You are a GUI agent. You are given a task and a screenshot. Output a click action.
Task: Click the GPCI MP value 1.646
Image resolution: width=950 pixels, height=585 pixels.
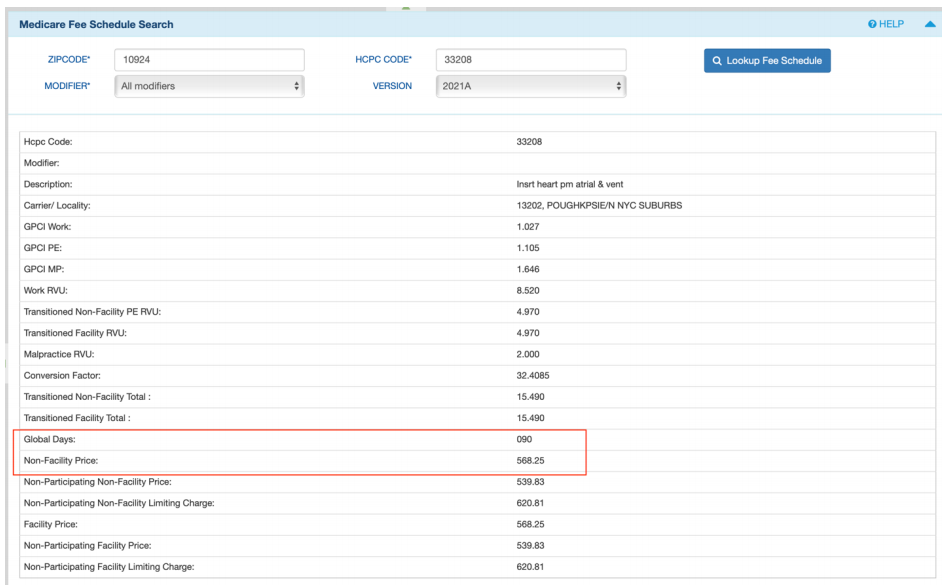click(527, 270)
